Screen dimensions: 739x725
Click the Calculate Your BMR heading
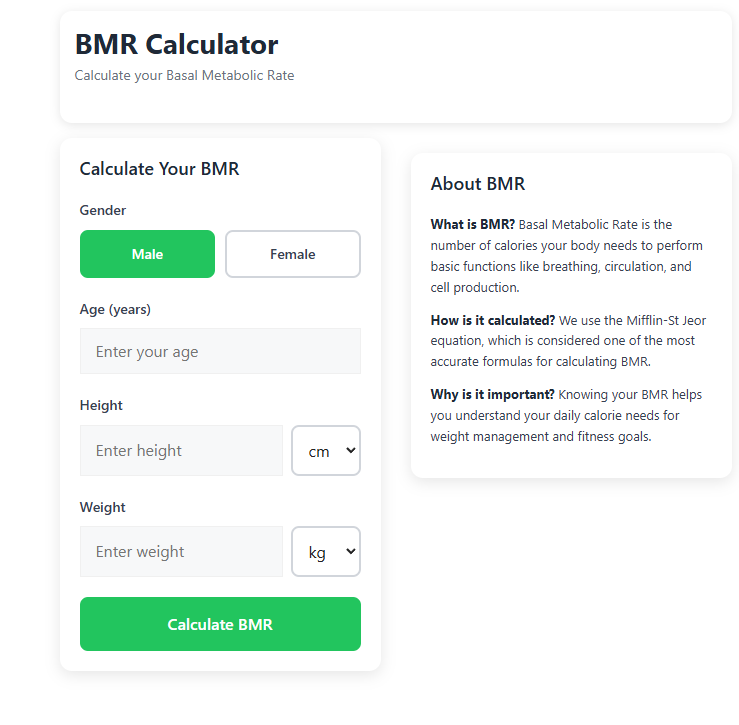click(x=159, y=169)
